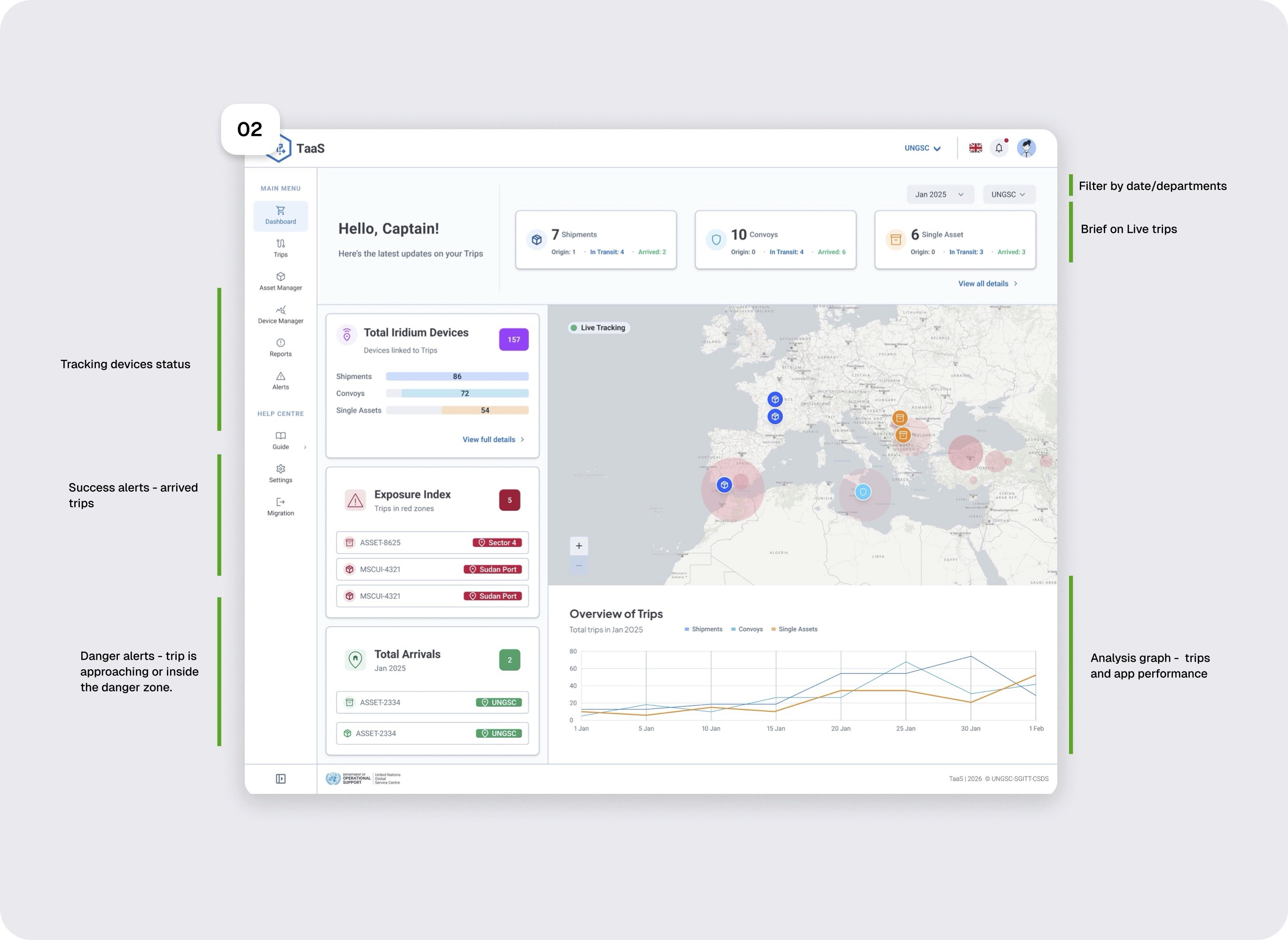Expand the Guide submenu chevron
This screenshot has width=1288, height=940.
pyautogui.click(x=305, y=447)
